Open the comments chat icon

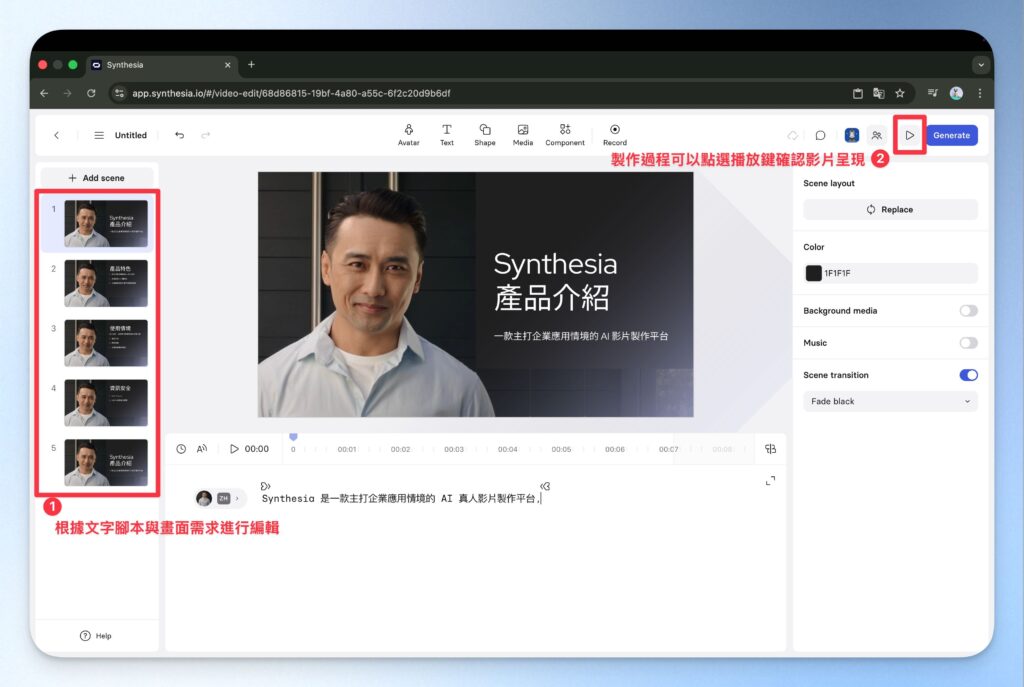click(x=821, y=134)
